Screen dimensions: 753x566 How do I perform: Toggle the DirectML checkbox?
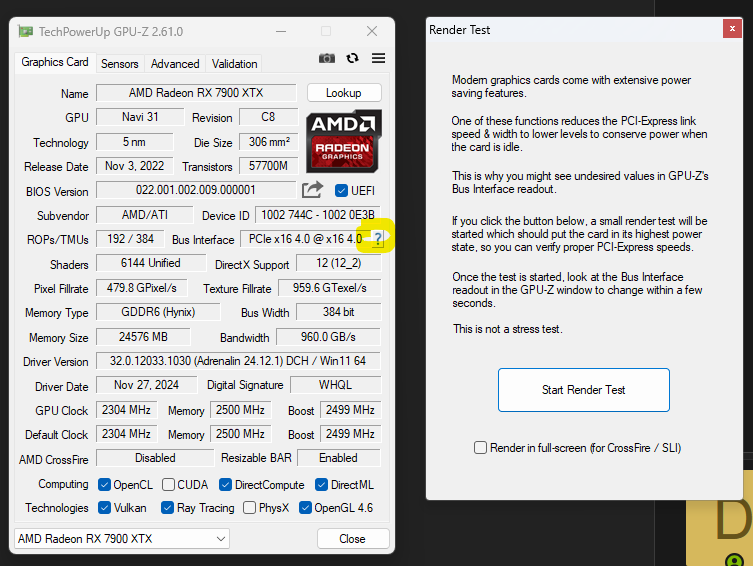point(321,485)
